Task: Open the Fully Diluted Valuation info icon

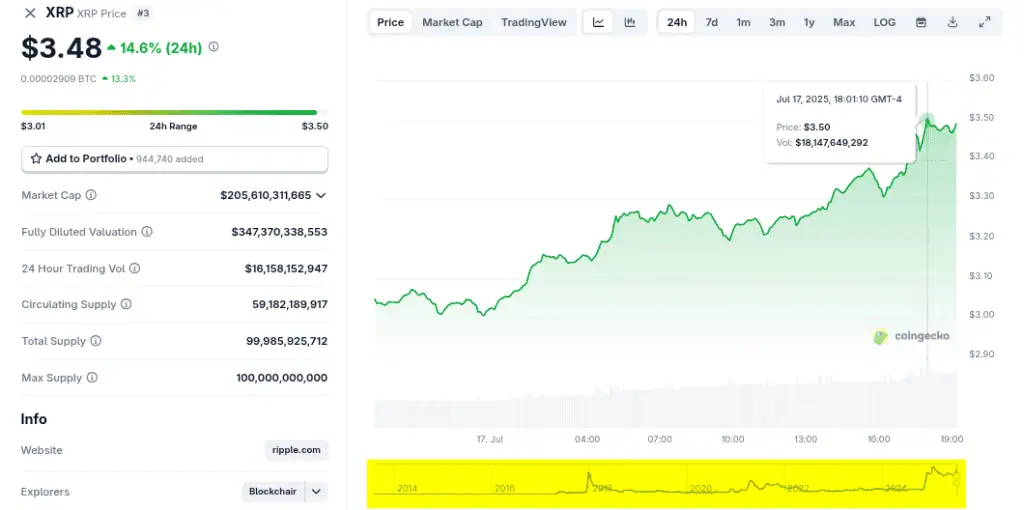Action: point(147,232)
